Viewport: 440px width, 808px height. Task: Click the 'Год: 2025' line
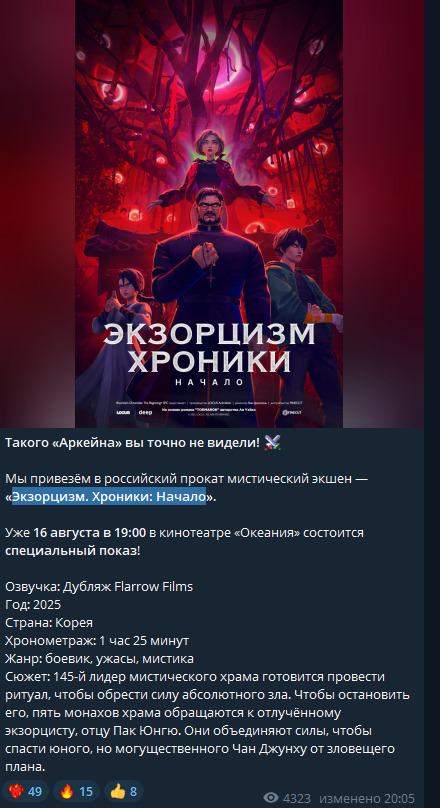tap(33, 604)
